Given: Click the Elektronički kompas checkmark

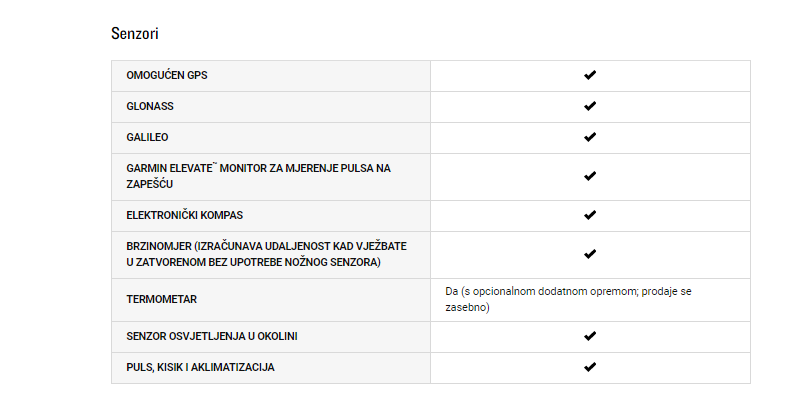Looking at the screenshot, I should click(590, 215).
